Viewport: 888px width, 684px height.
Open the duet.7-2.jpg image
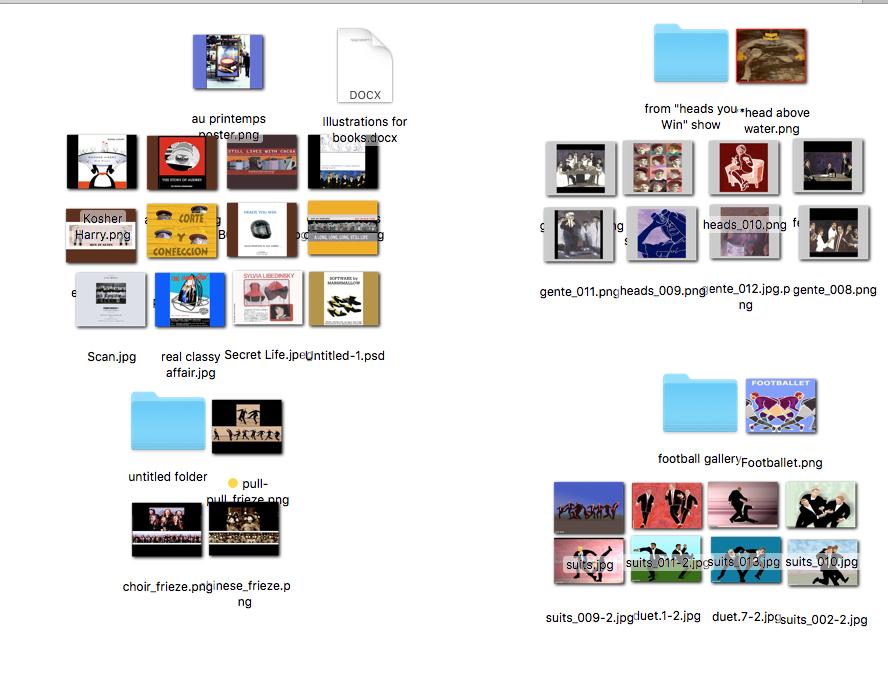coord(745,561)
